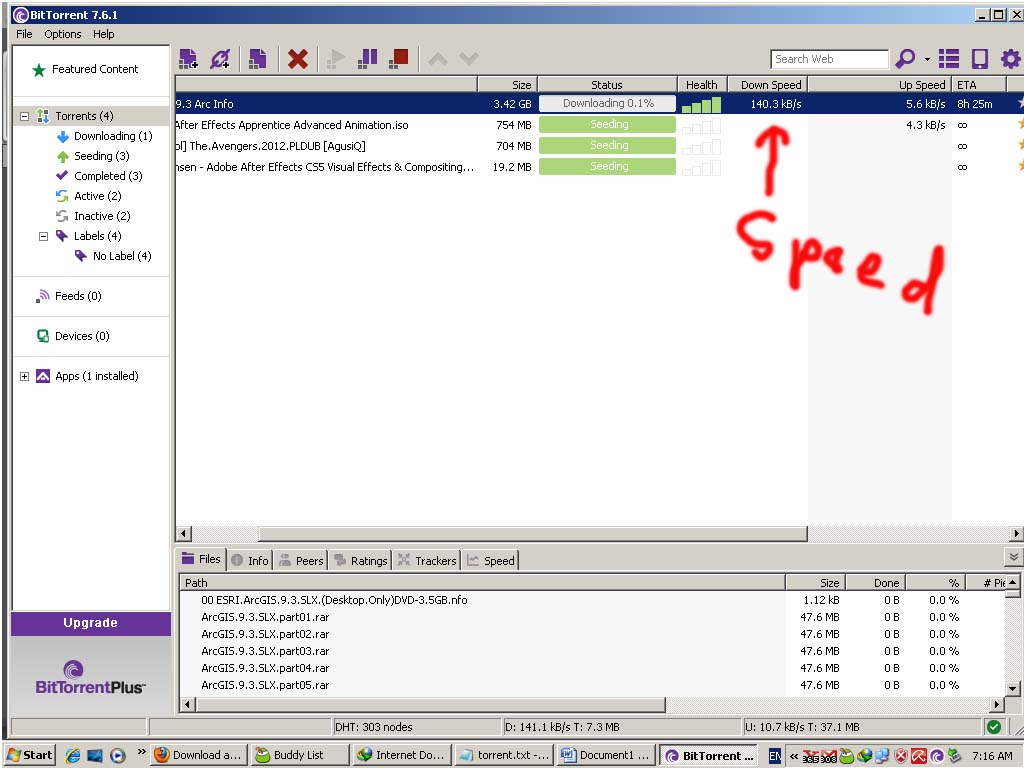Select After Effects Apprentice Advanced Animation.iso torrent

[599, 125]
